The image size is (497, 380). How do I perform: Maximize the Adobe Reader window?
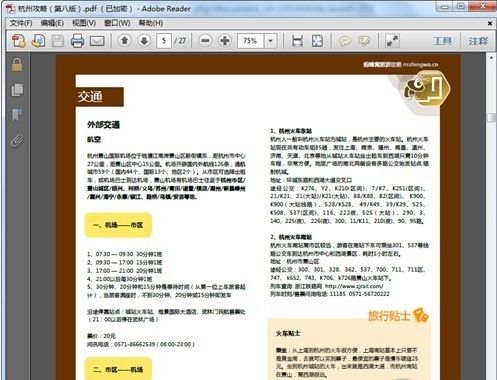click(461, 7)
